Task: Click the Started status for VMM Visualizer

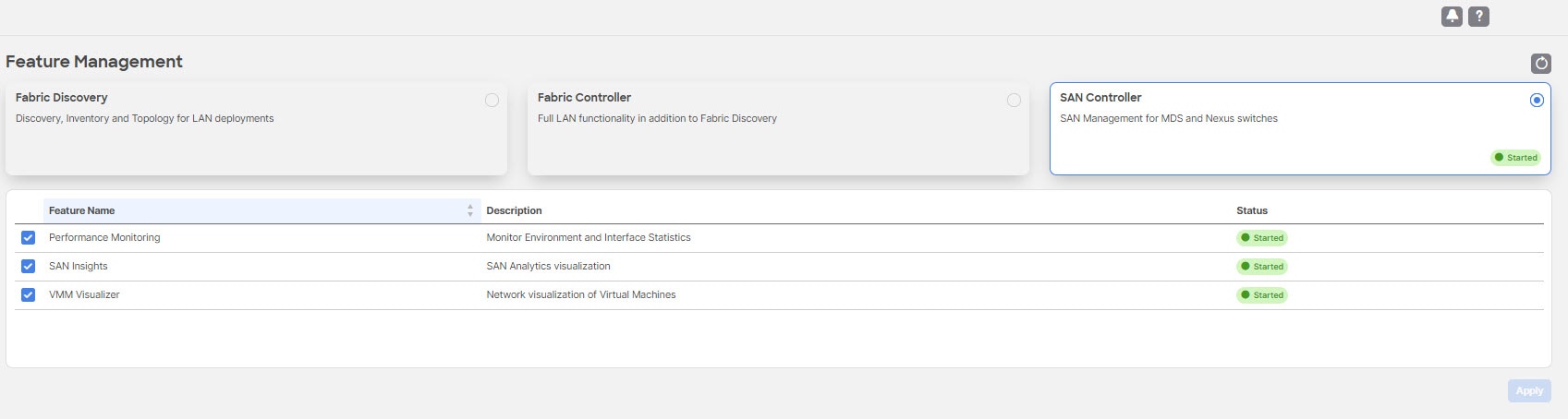Action: (x=1262, y=295)
